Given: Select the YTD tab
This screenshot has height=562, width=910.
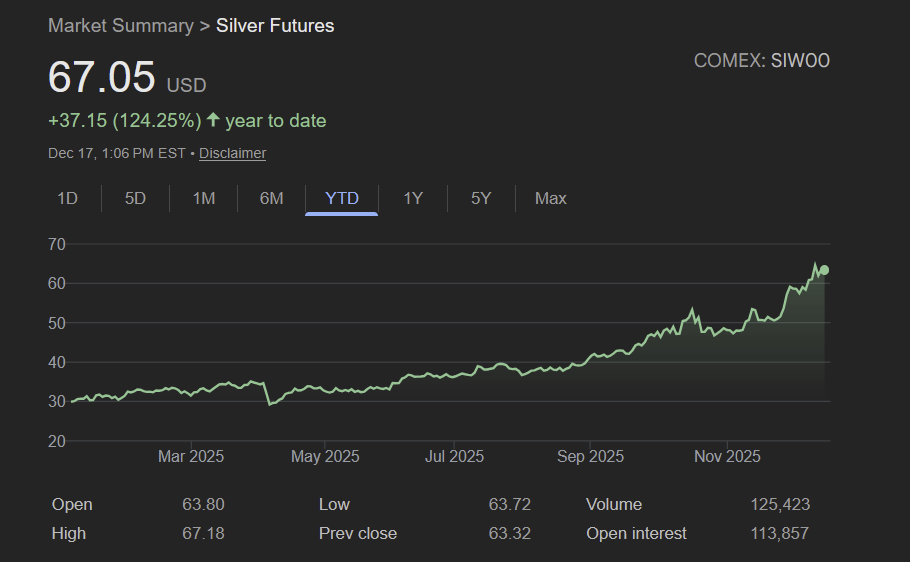Looking at the screenshot, I should click(x=342, y=198).
